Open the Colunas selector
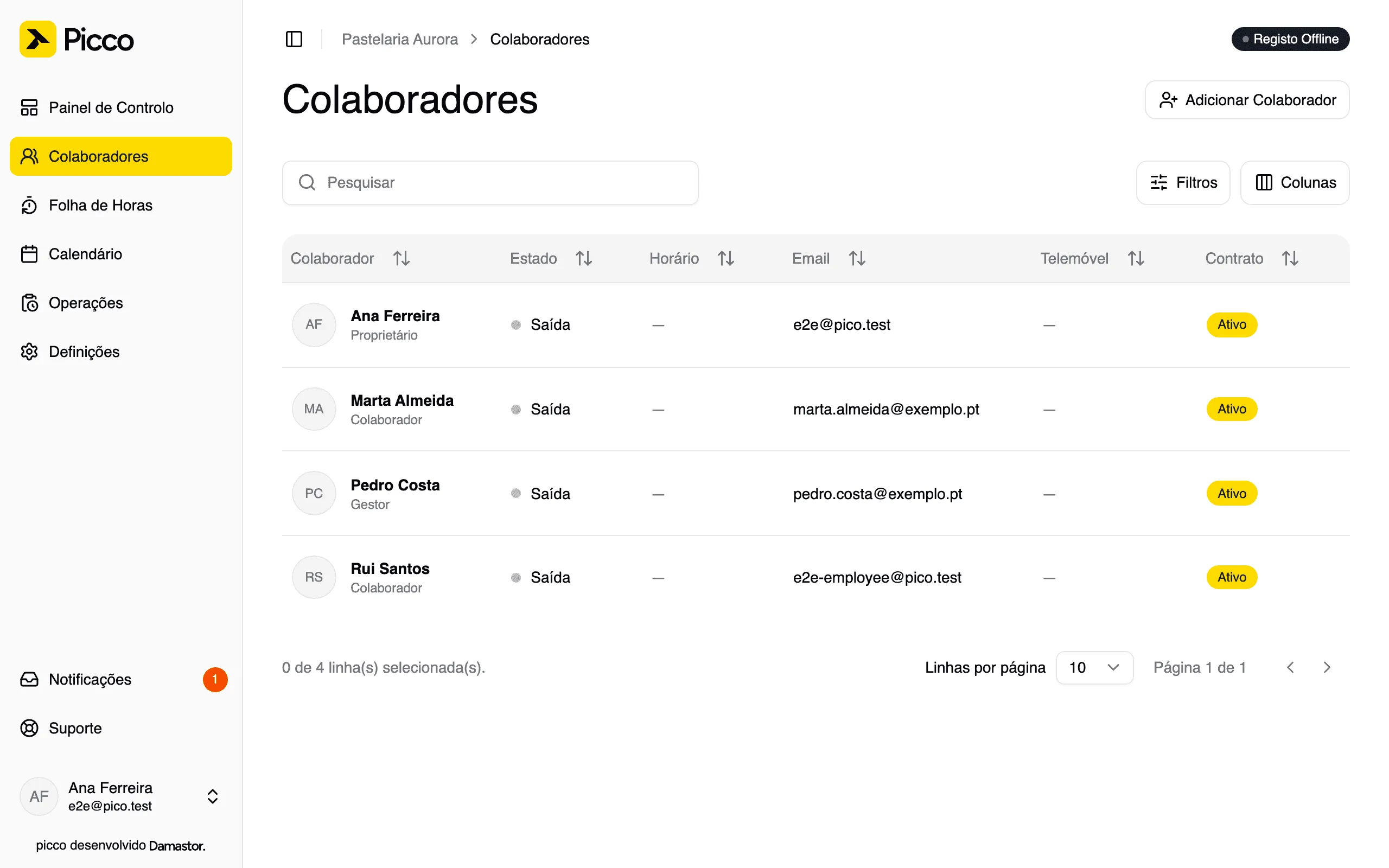1389x868 pixels. (x=1295, y=183)
